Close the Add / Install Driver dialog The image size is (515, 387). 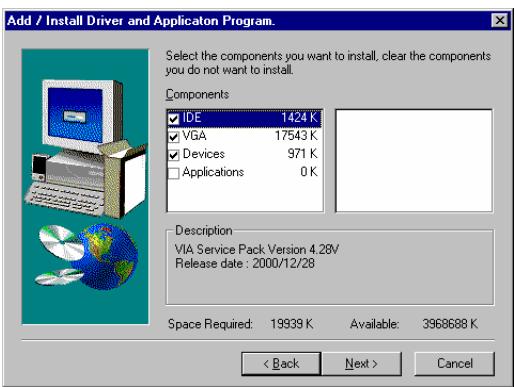tap(499, 21)
